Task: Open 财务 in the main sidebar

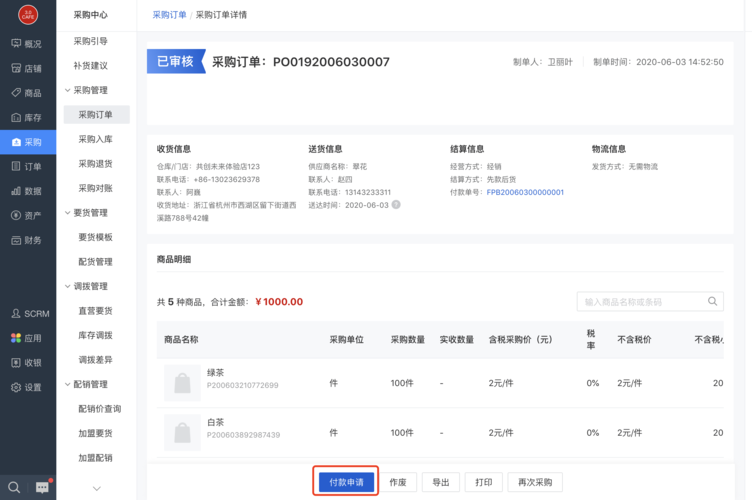Action: pos(27,240)
